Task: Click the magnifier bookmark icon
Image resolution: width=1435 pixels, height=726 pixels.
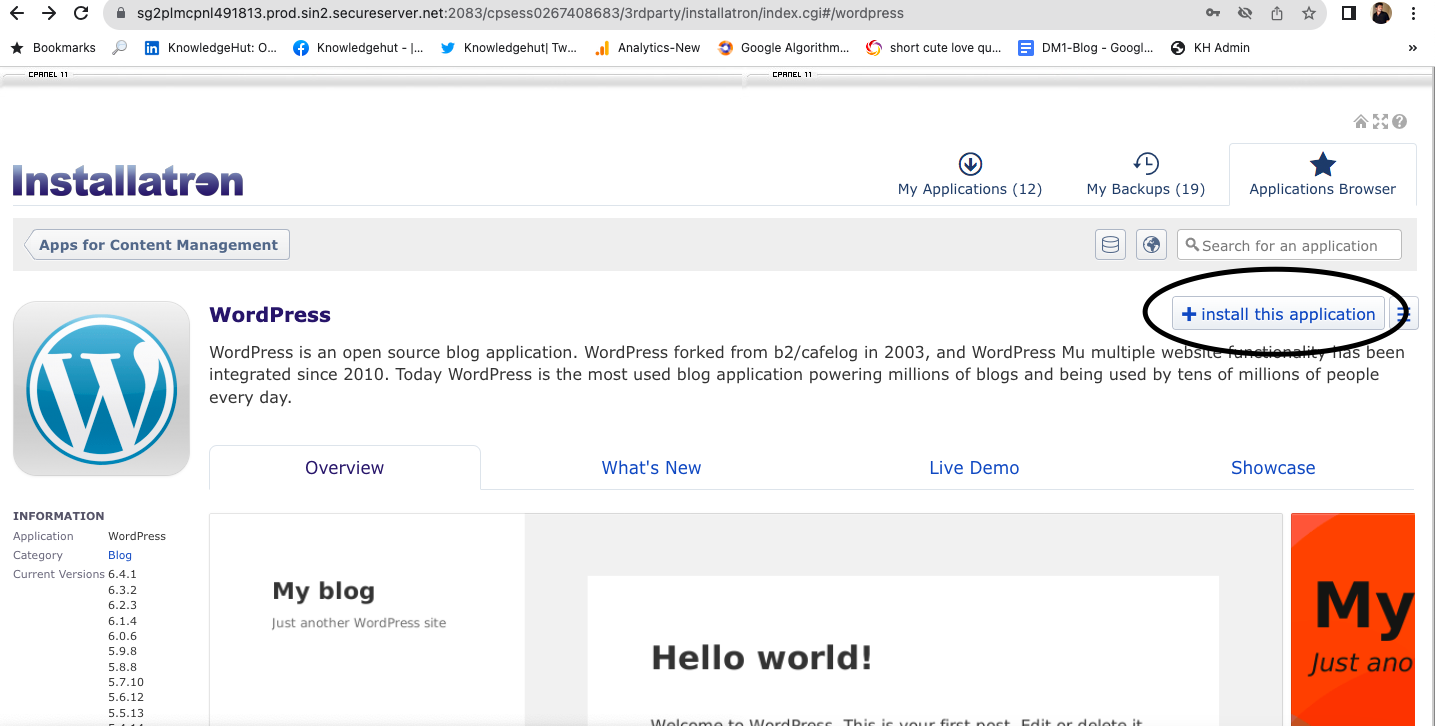Action: (120, 47)
